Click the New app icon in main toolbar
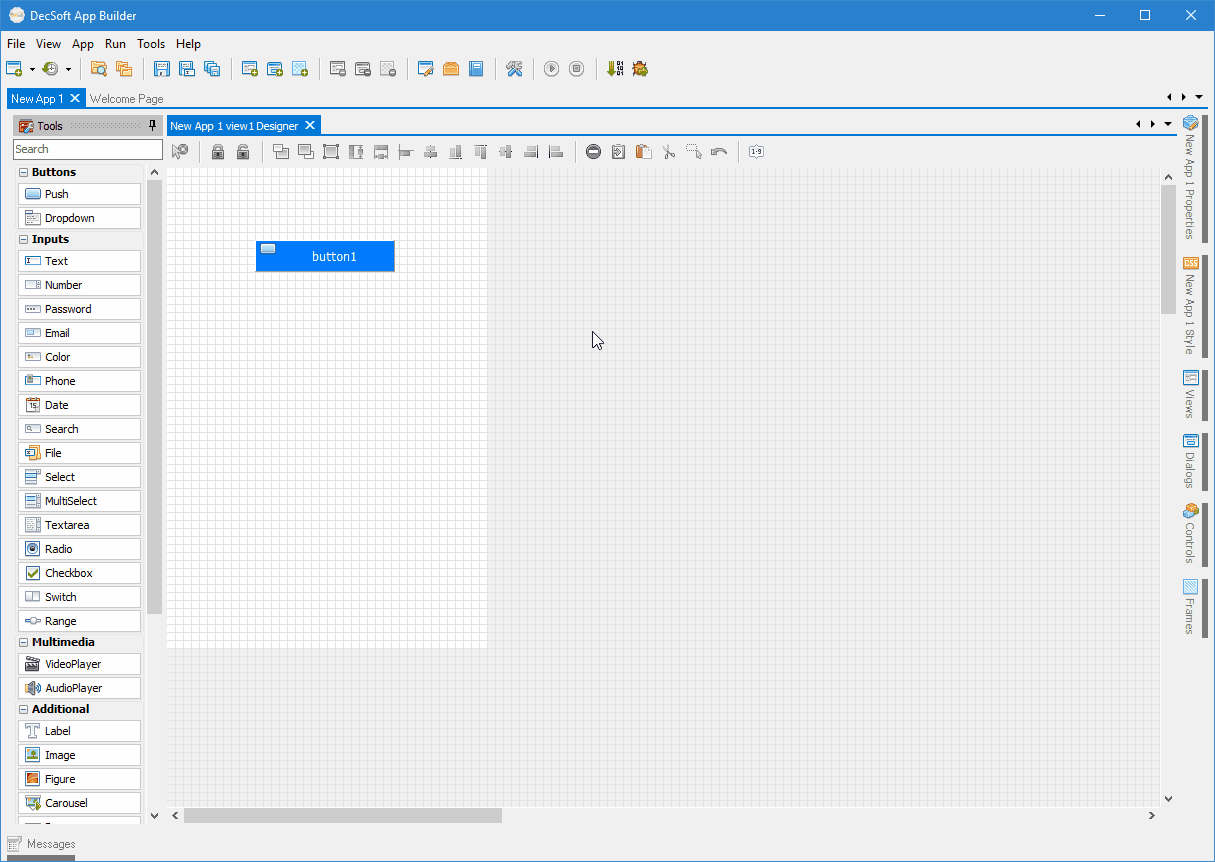The image size is (1215, 862). (x=14, y=69)
